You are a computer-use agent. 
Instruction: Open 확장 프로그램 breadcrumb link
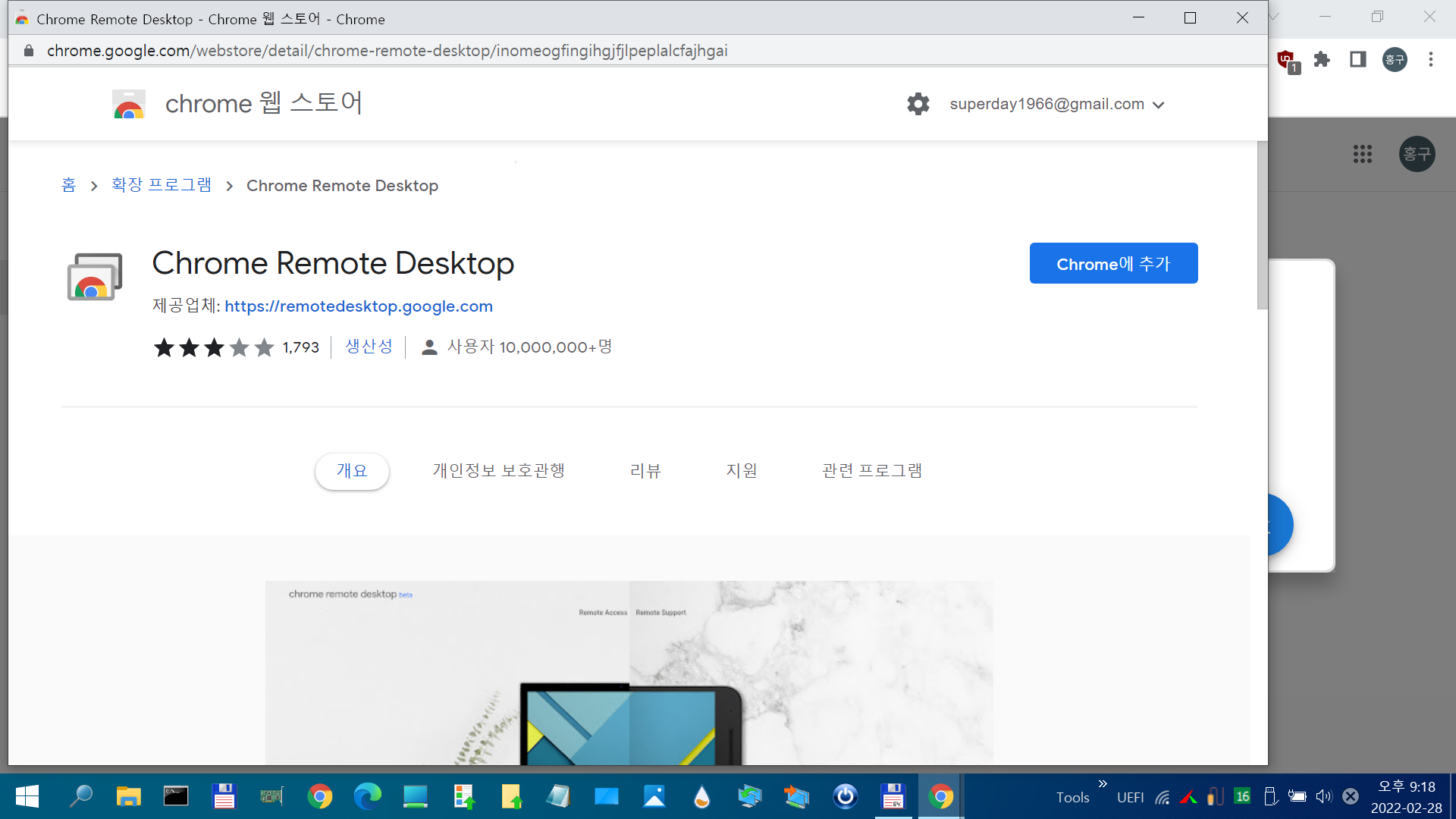point(162,185)
